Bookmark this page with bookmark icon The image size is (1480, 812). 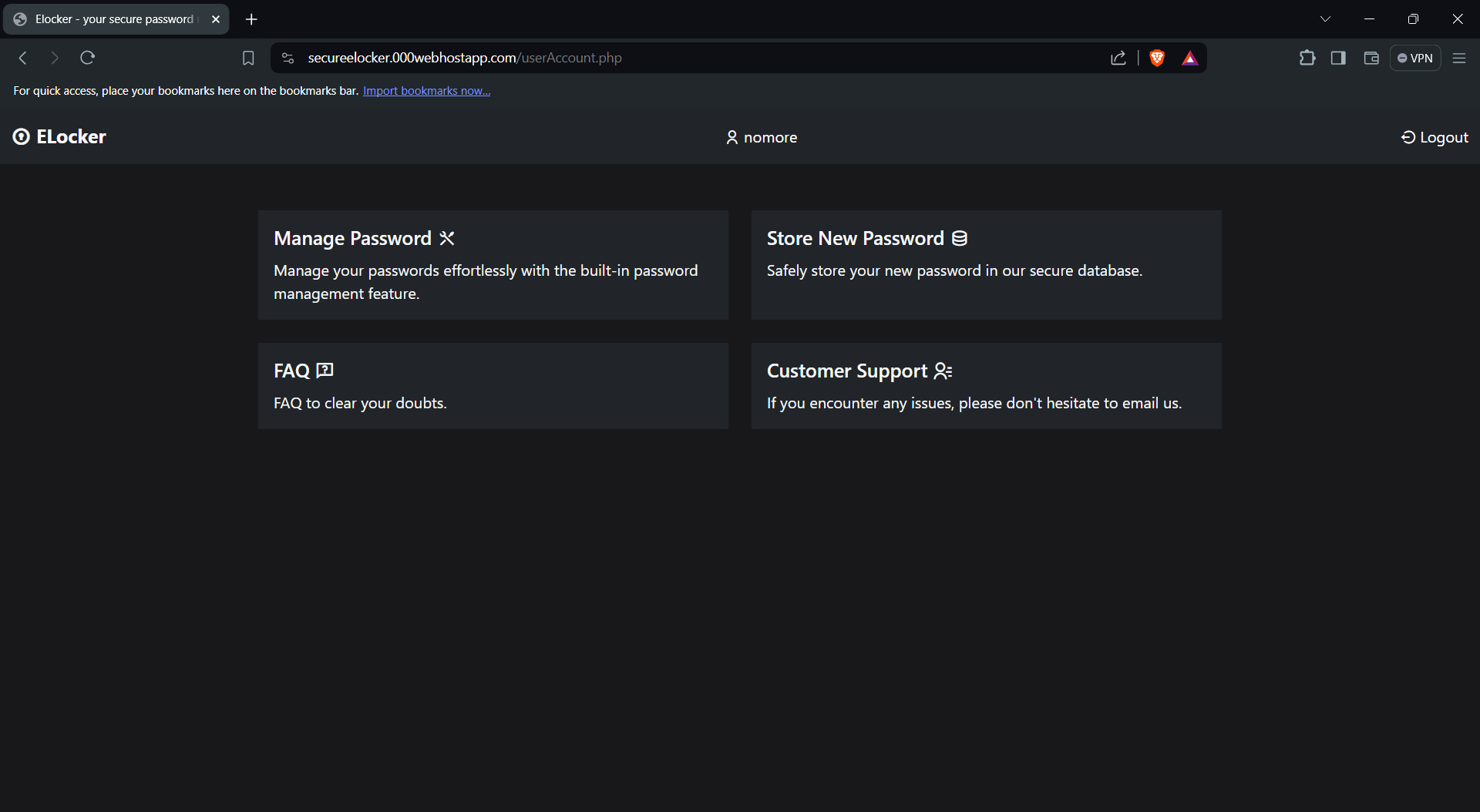coord(248,58)
